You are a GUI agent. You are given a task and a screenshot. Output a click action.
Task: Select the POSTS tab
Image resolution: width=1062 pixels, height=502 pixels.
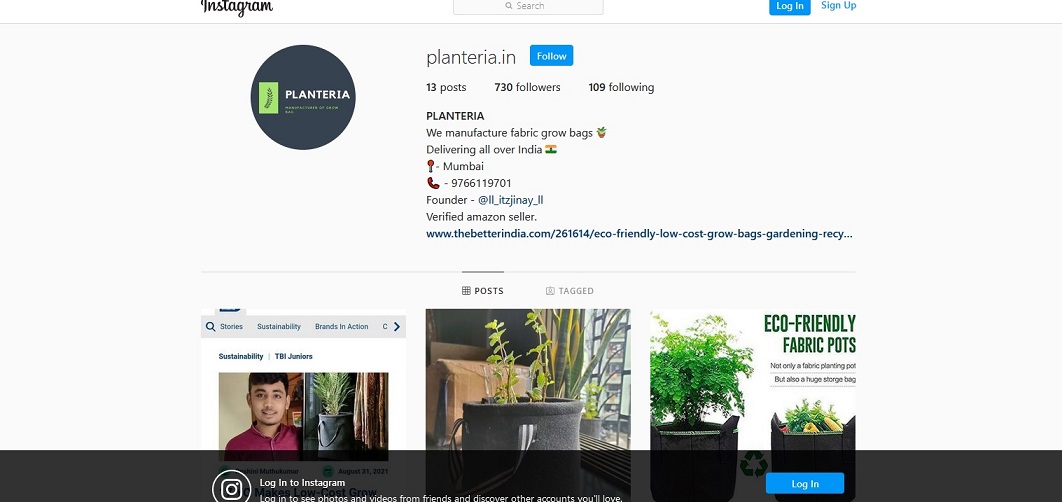coord(483,291)
